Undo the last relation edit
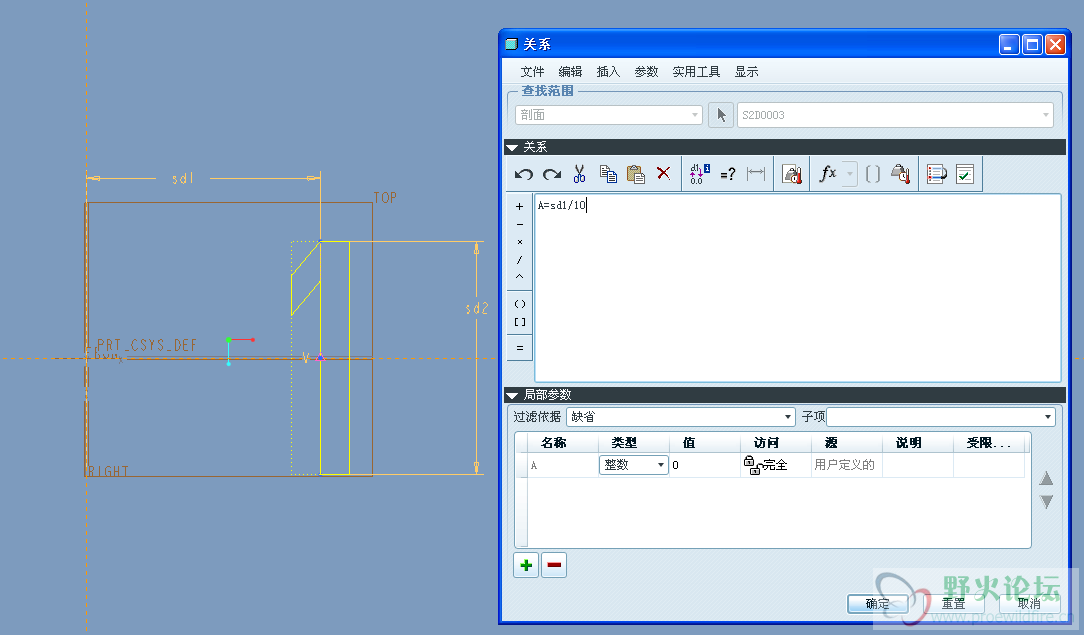 pyautogui.click(x=523, y=174)
